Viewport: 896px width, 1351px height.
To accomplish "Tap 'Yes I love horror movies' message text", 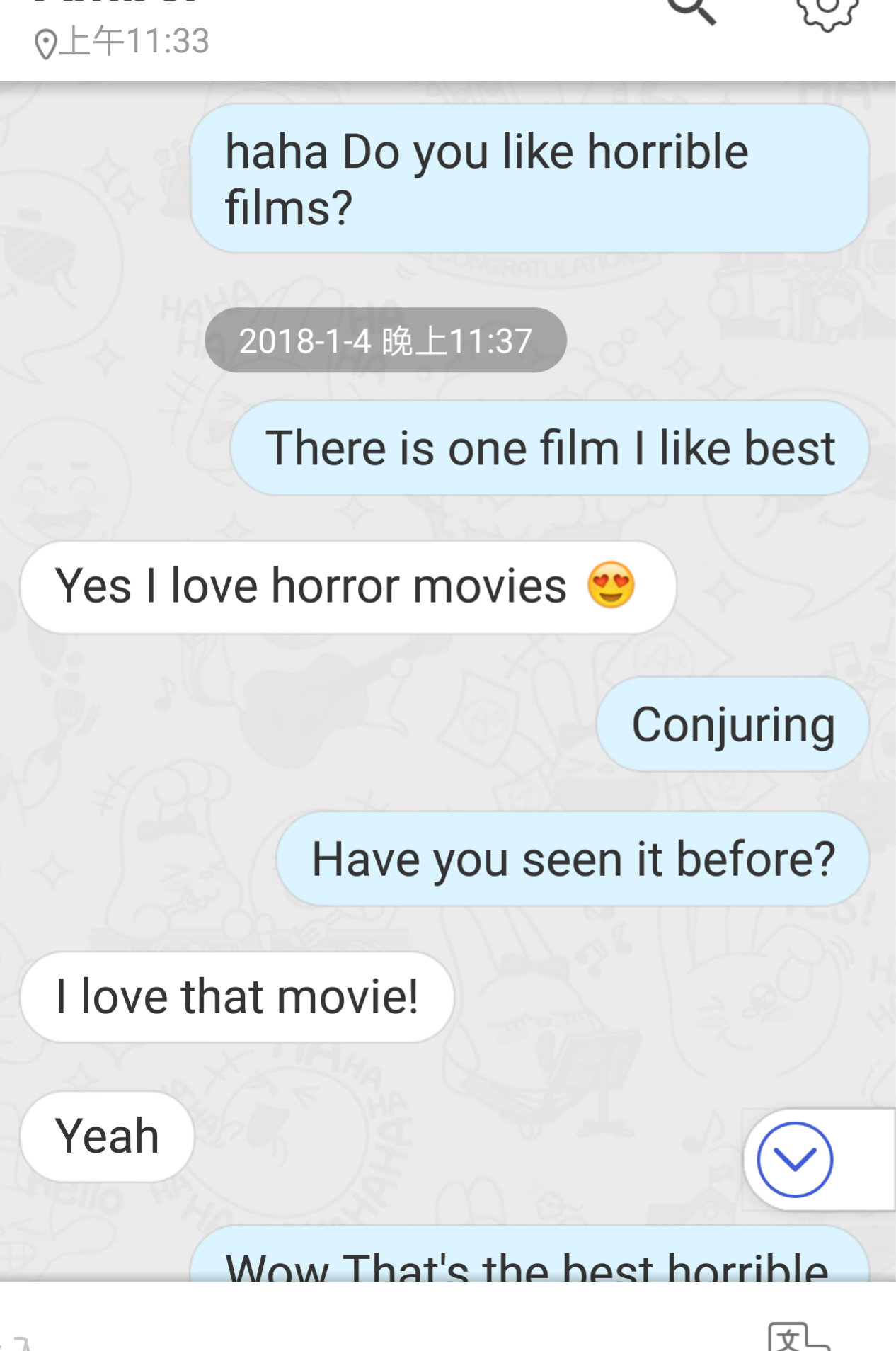I will tap(311, 586).
